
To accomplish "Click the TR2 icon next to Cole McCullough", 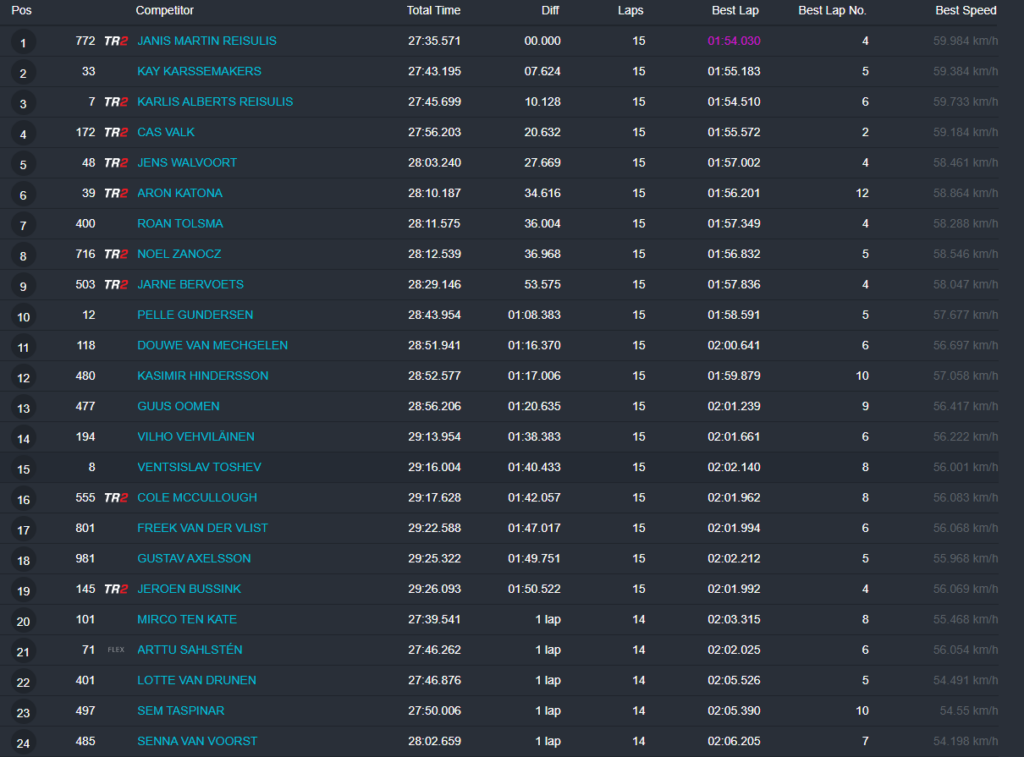I will [116, 498].
